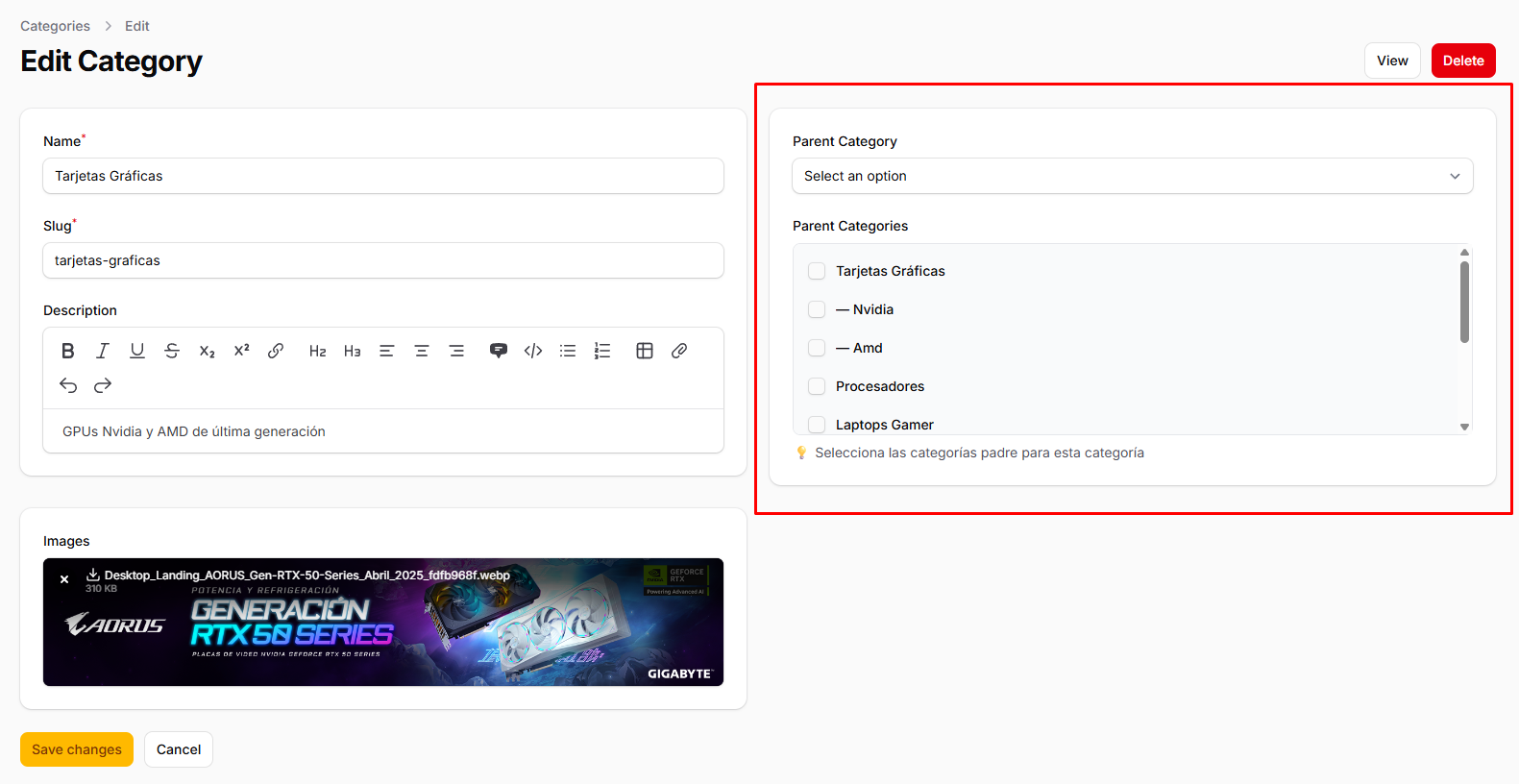Remove the uploaded AORUS banner image
This screenshot has height=784, width=1519.
(64, 579)
